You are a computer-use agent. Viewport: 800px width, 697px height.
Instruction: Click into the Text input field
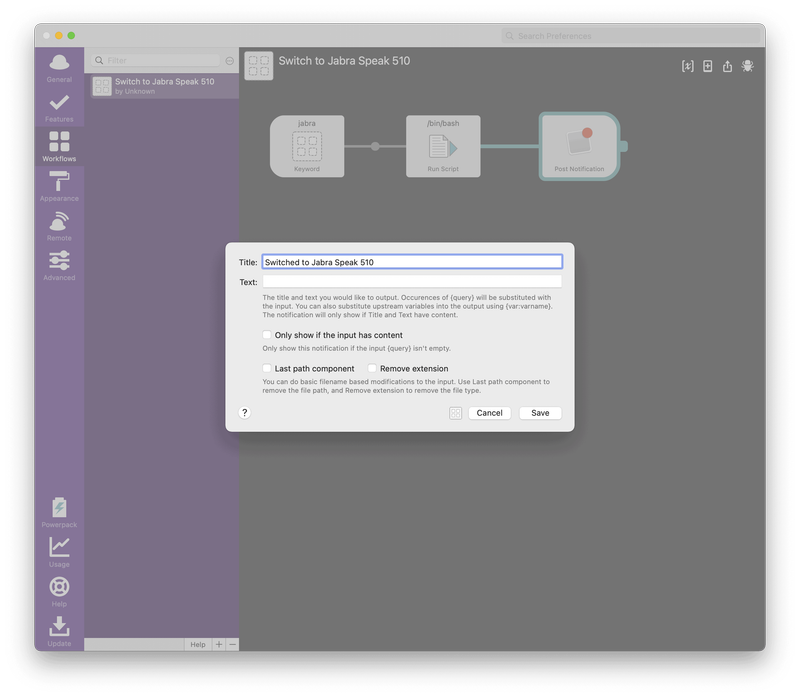click(x=412, y=282)
